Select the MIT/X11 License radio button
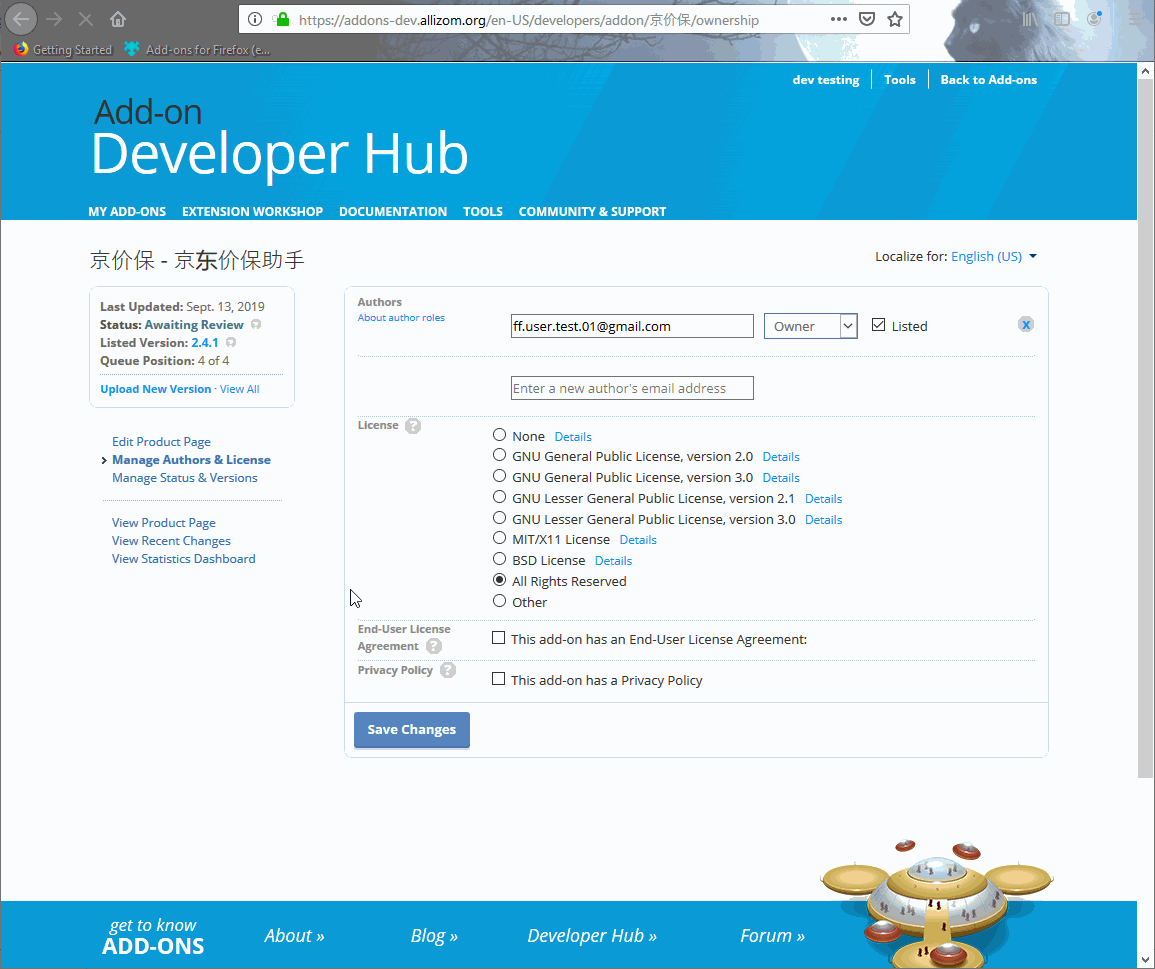This screenshot has width=1155, height=969. pos(499,538)
